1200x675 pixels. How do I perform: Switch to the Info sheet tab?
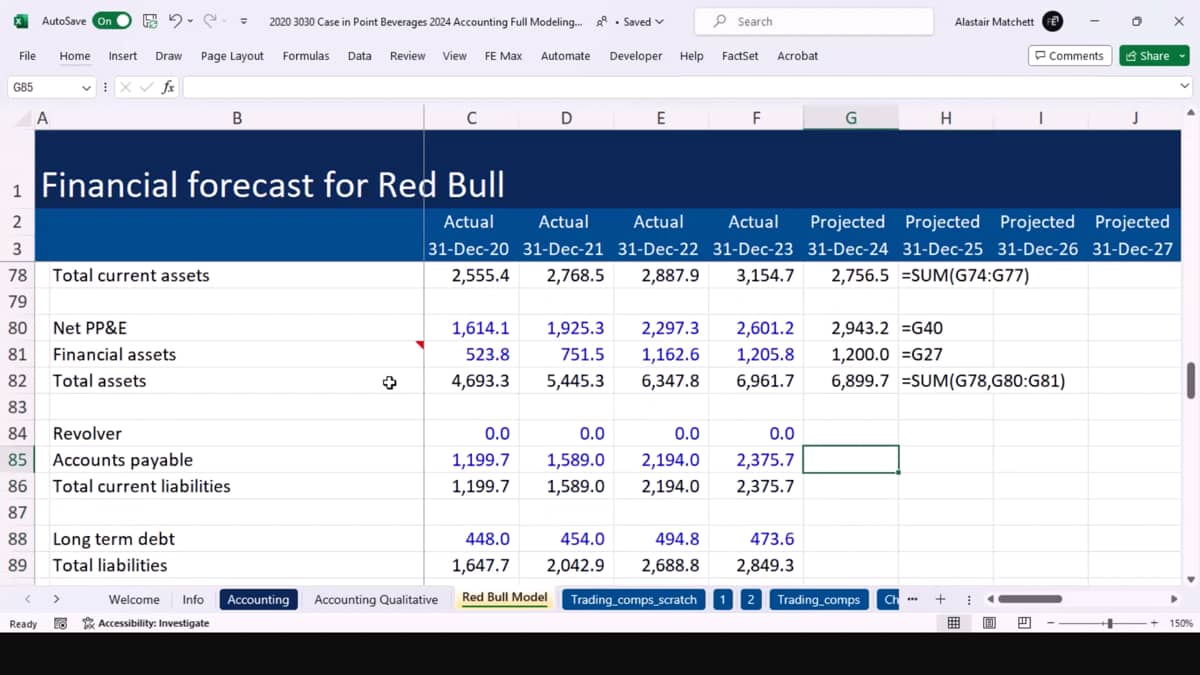click(x=193, y=600)
